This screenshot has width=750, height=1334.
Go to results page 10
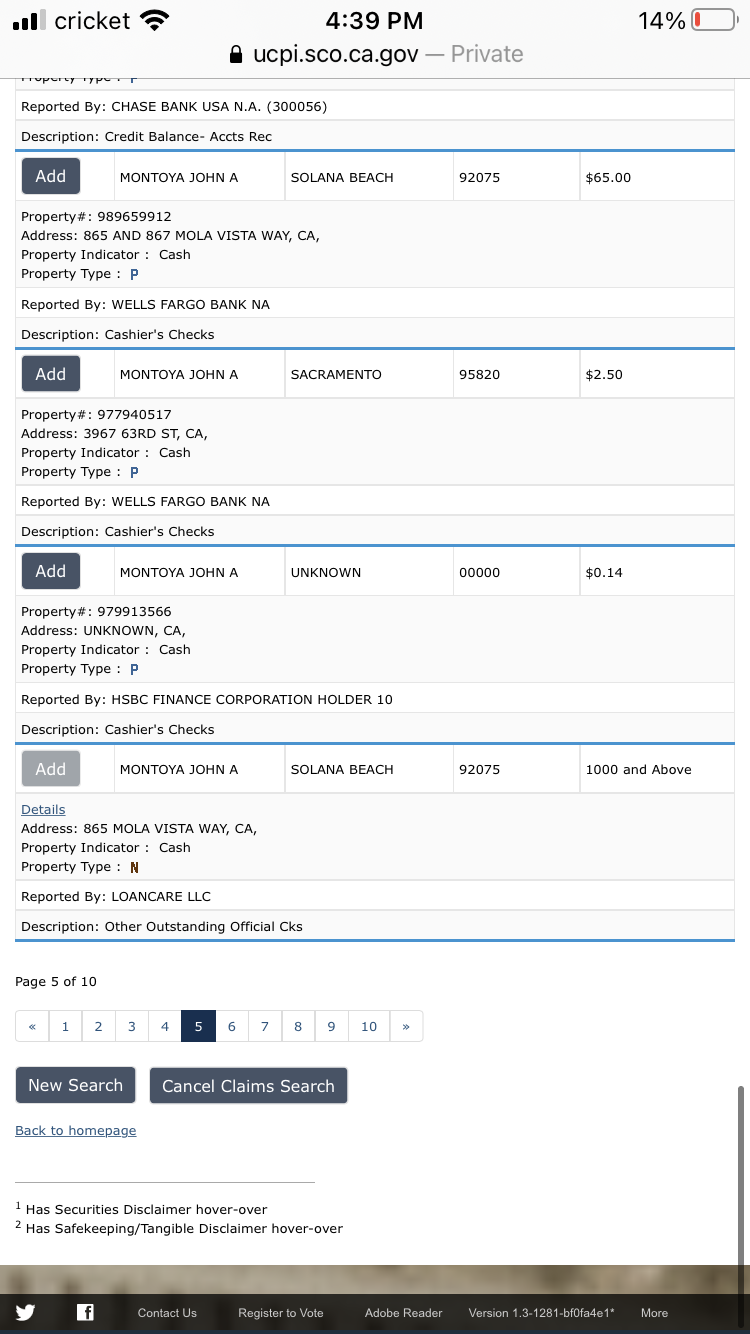(x=368, y=1026)
